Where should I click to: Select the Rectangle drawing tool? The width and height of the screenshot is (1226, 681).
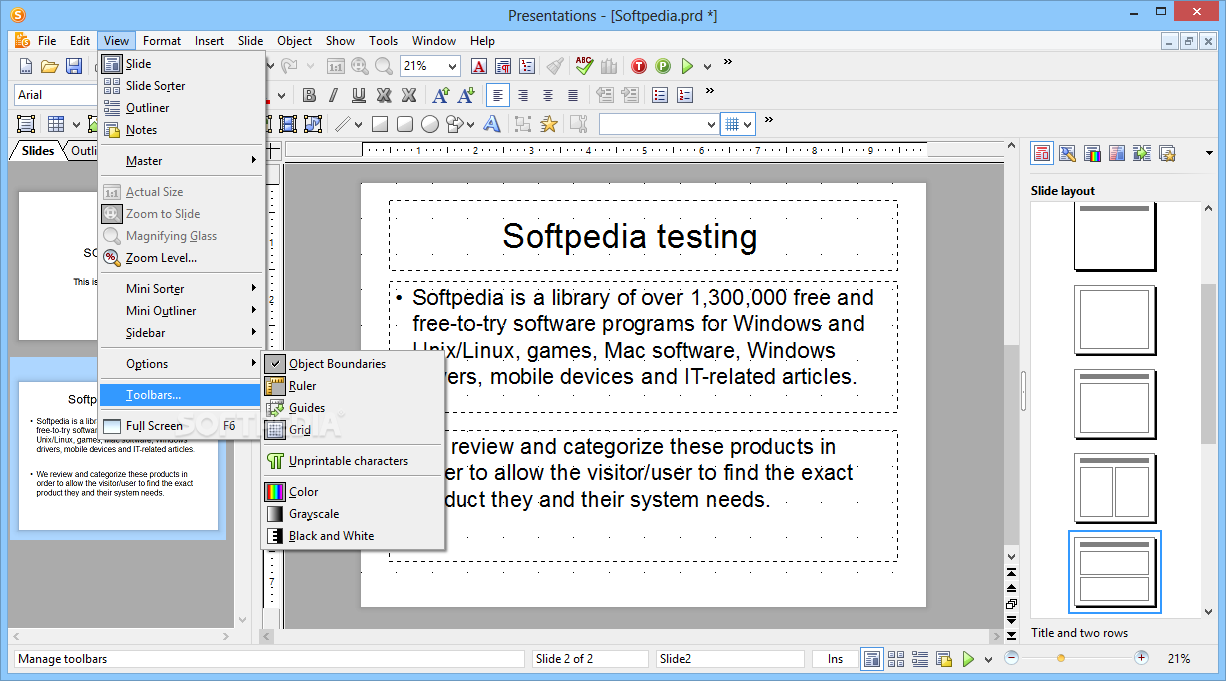click(380, 124)
